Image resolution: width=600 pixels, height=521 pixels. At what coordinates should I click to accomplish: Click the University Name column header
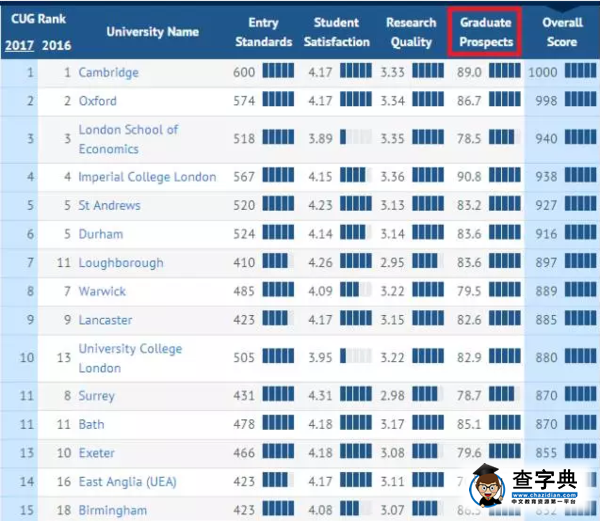tap(153, 32)
